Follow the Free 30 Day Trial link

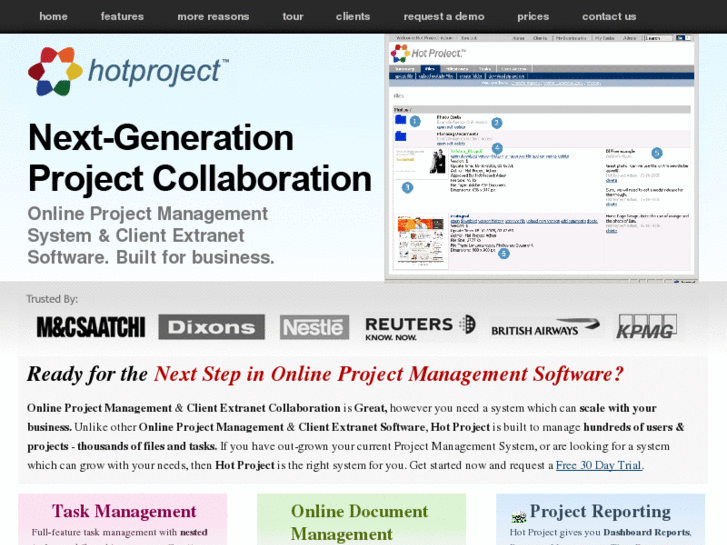click(x=599, y=465)
